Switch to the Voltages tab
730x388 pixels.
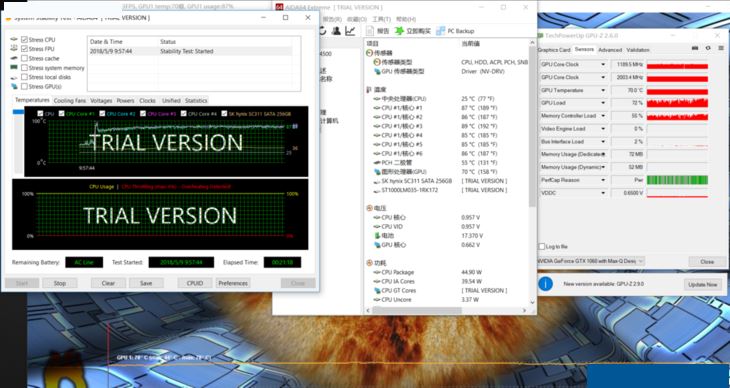[101, 101]
